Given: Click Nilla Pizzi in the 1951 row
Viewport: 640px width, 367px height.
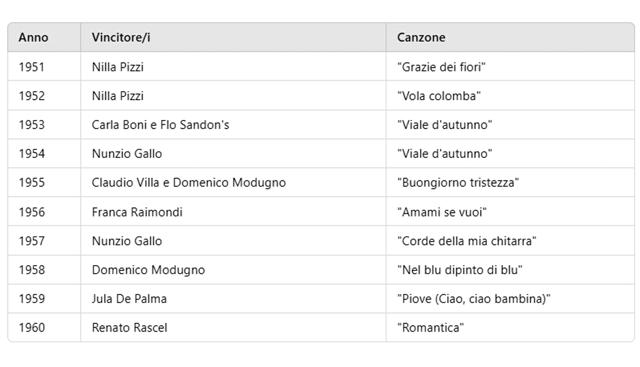Looking at the screenshot, I should (x=118, y=67).
